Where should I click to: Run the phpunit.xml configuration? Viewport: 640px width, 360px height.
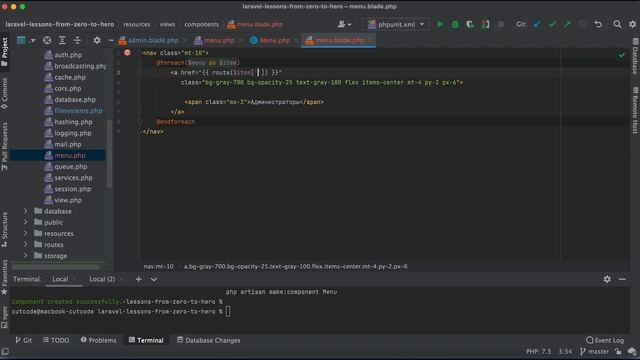pyautogui.click(x=440, y=24)
